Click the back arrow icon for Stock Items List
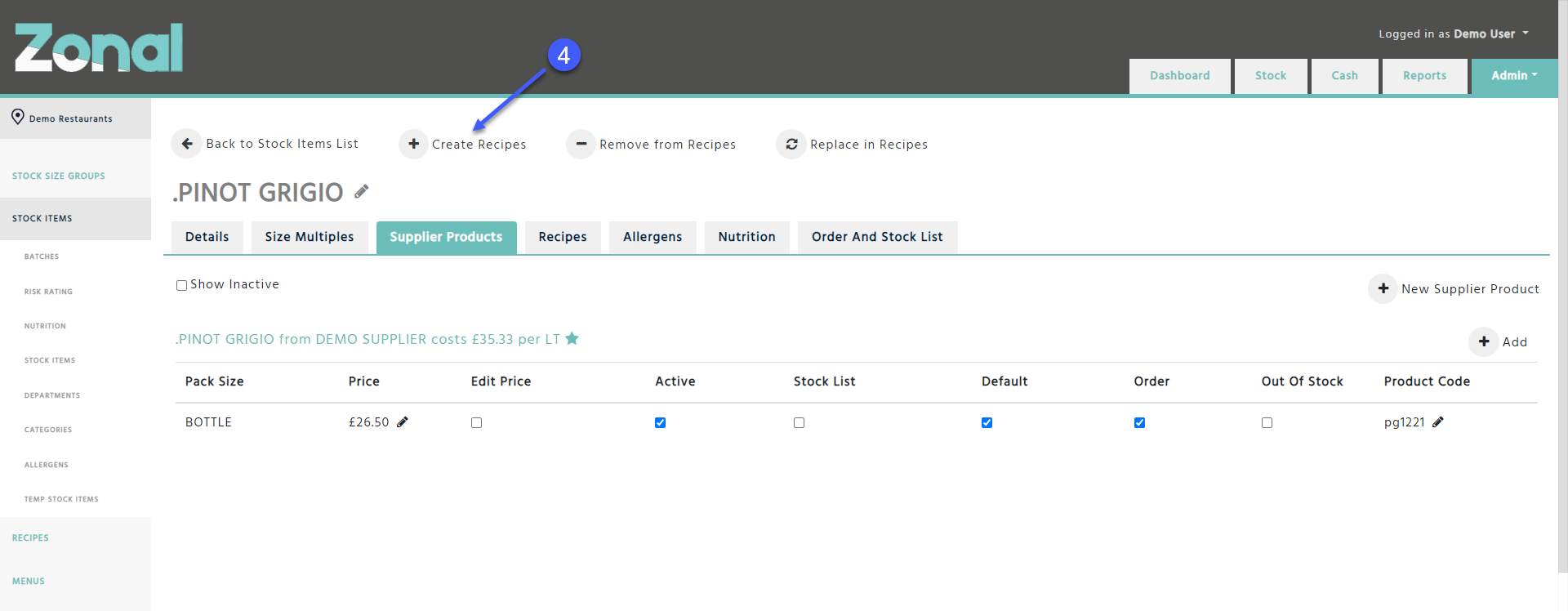Image resolution: width=1568 pixels, height=611 pixels. 186,144
